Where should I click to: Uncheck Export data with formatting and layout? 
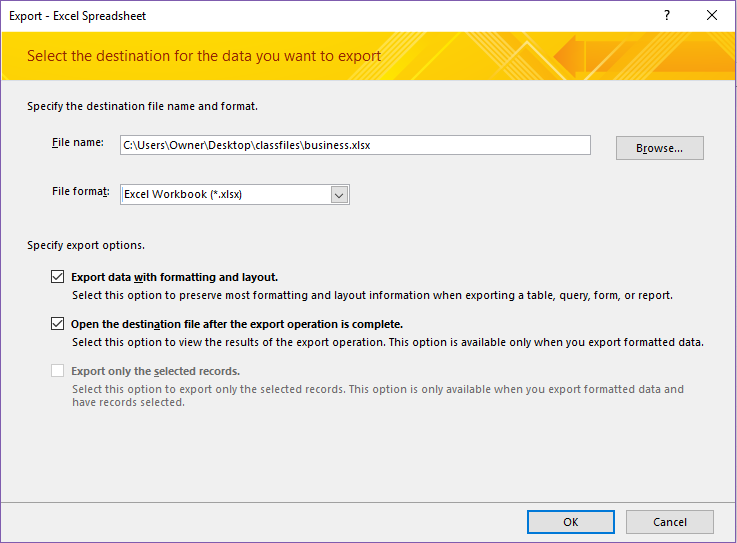[x=57, y=277]
